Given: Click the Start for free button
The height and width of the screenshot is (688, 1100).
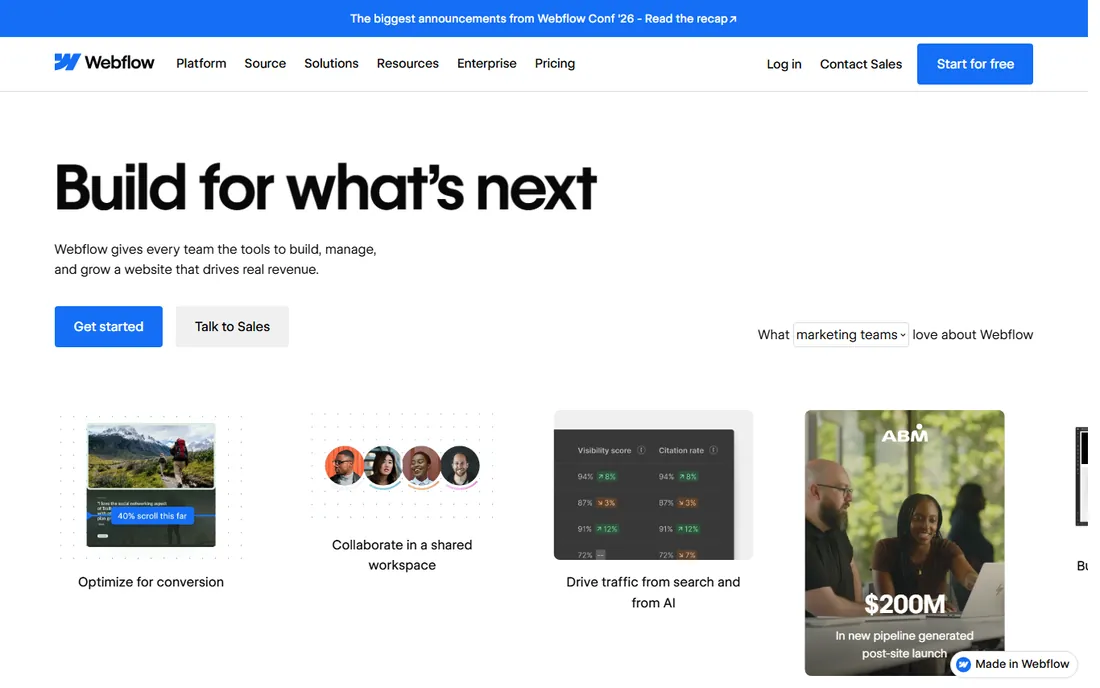Looking at the screenshot, I should (x=974, y=64).
